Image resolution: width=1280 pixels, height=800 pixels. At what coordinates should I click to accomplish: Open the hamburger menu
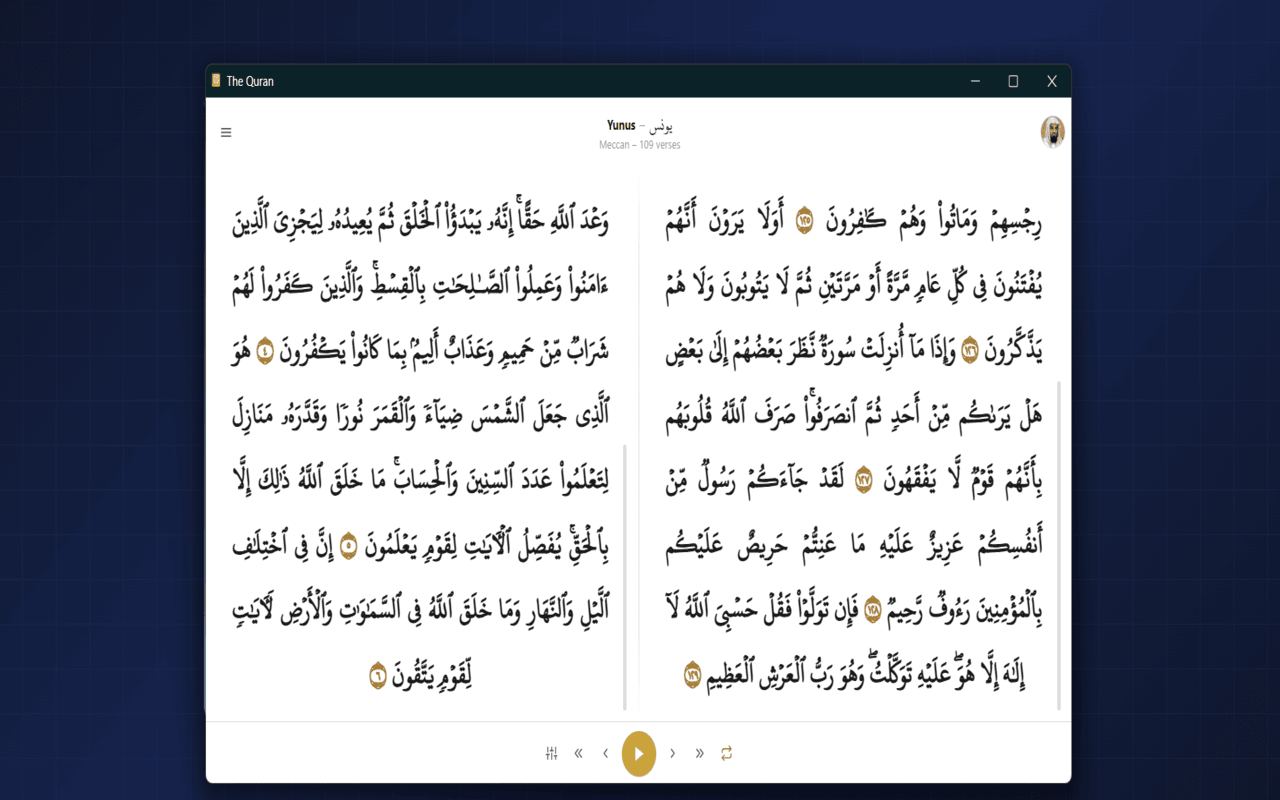coord(226,132)
